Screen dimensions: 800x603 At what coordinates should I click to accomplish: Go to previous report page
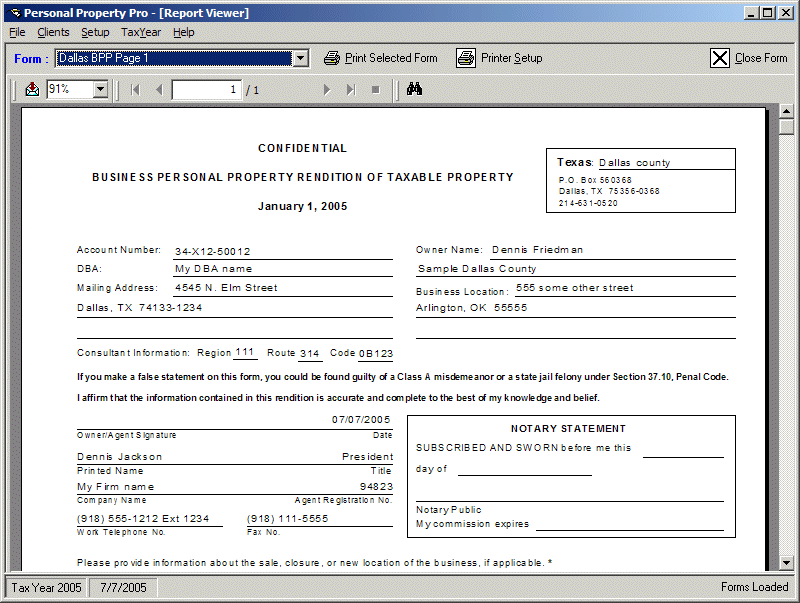point(159,90)
